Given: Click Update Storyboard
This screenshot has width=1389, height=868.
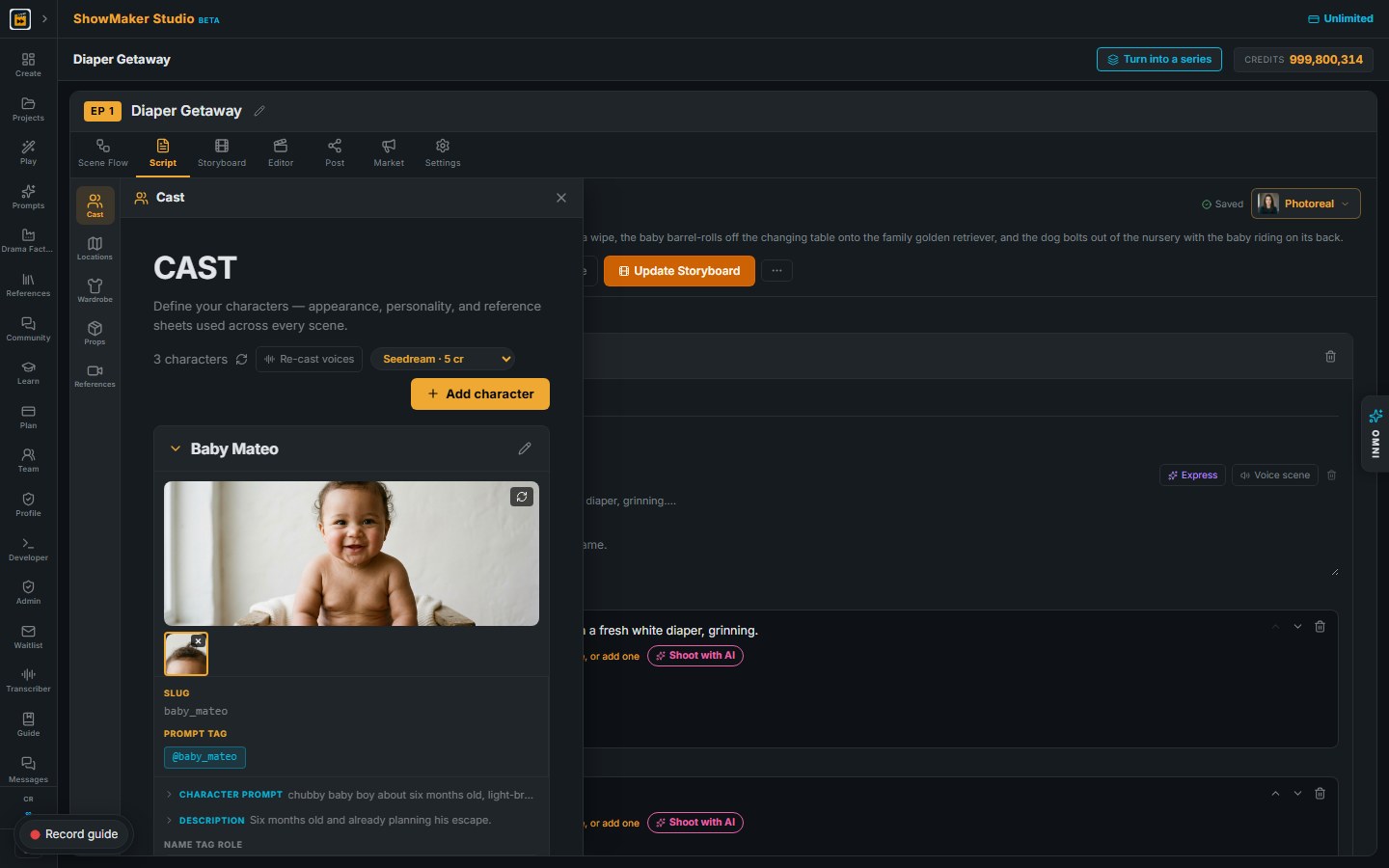Looking at the screenshot, I should (679, 271).
